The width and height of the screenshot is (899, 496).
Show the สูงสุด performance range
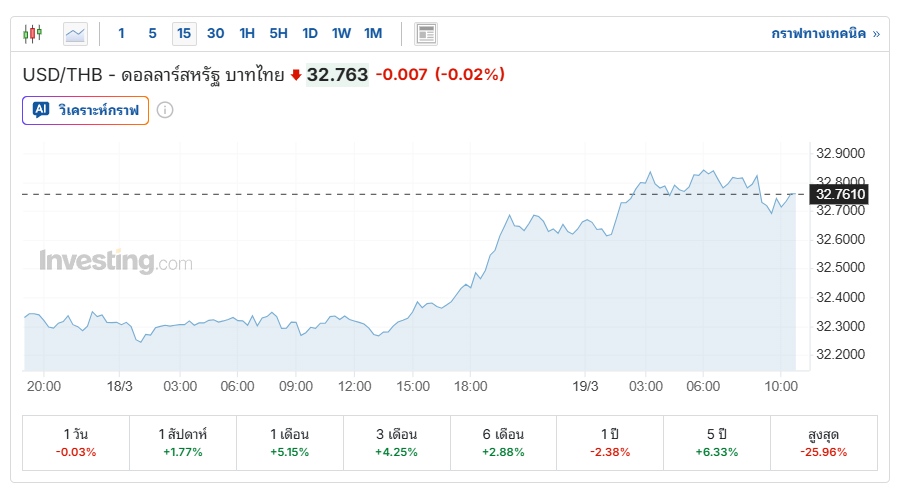[x=823, y=442]
